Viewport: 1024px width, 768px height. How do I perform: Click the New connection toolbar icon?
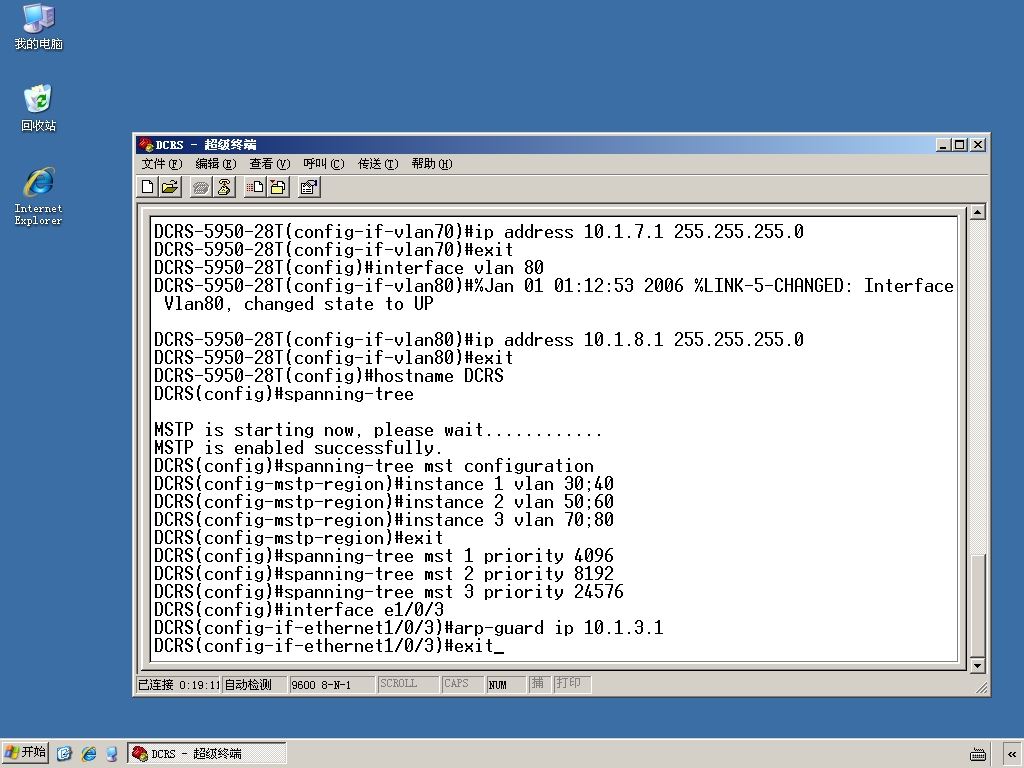pos(148,188)
